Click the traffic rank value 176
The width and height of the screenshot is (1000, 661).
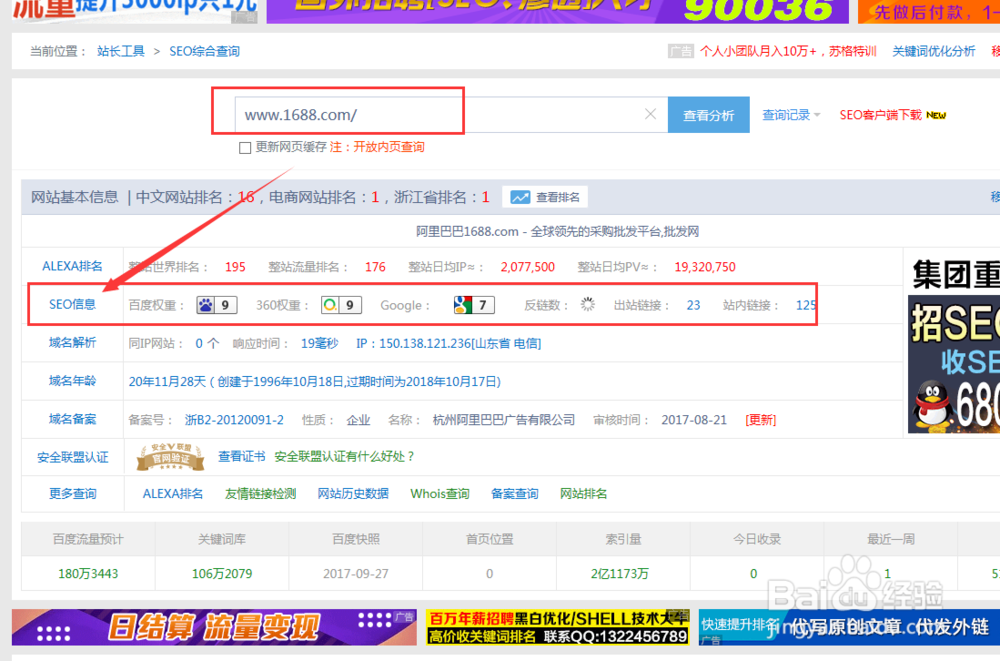tap(375, 267)
